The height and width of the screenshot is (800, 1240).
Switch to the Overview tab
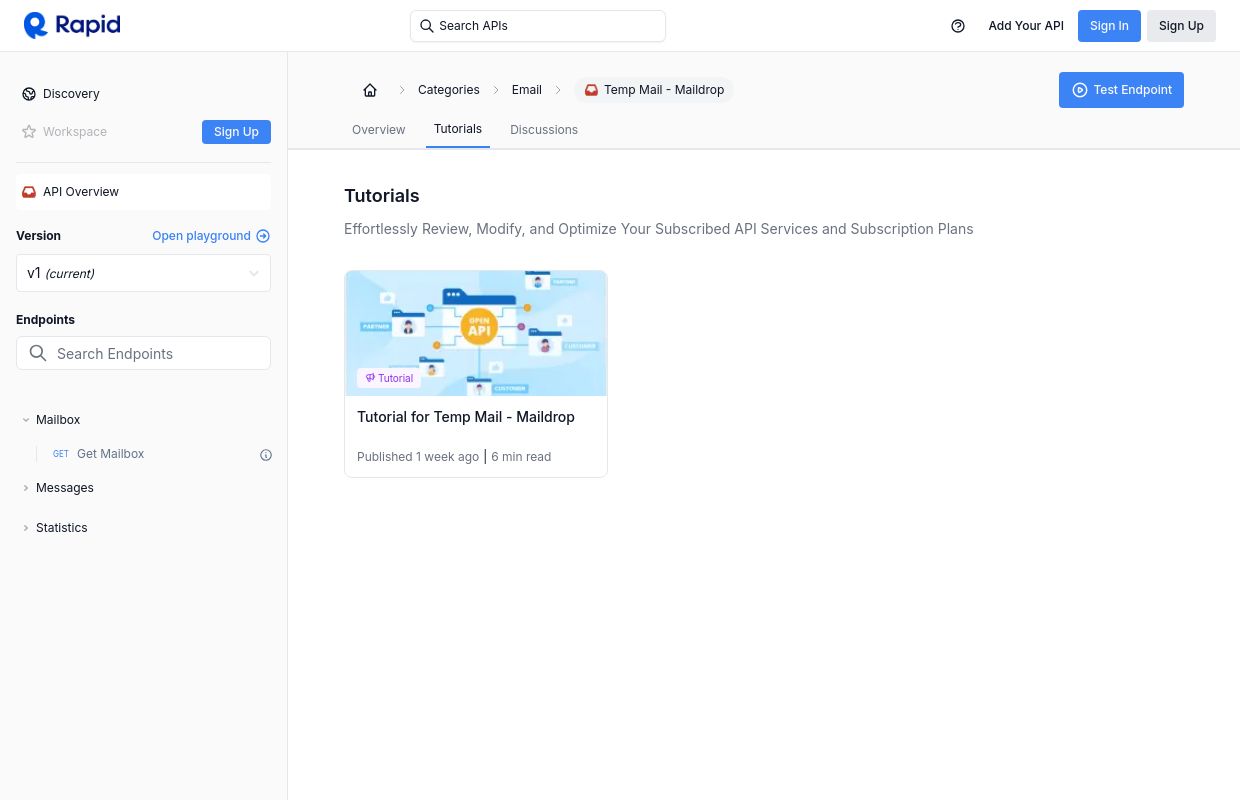point(378,130)
